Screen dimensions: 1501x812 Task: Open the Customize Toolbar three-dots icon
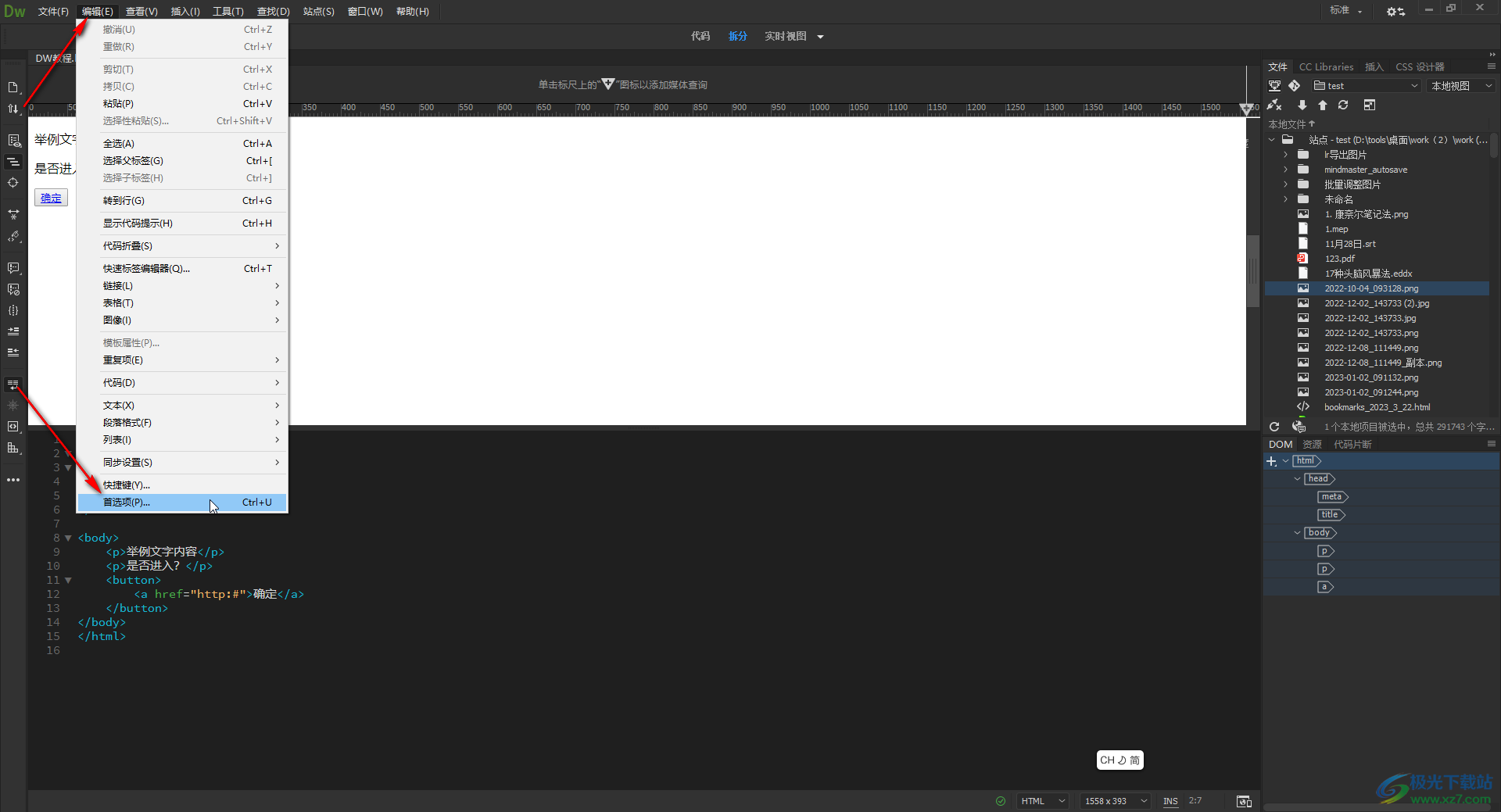[13, 480]
